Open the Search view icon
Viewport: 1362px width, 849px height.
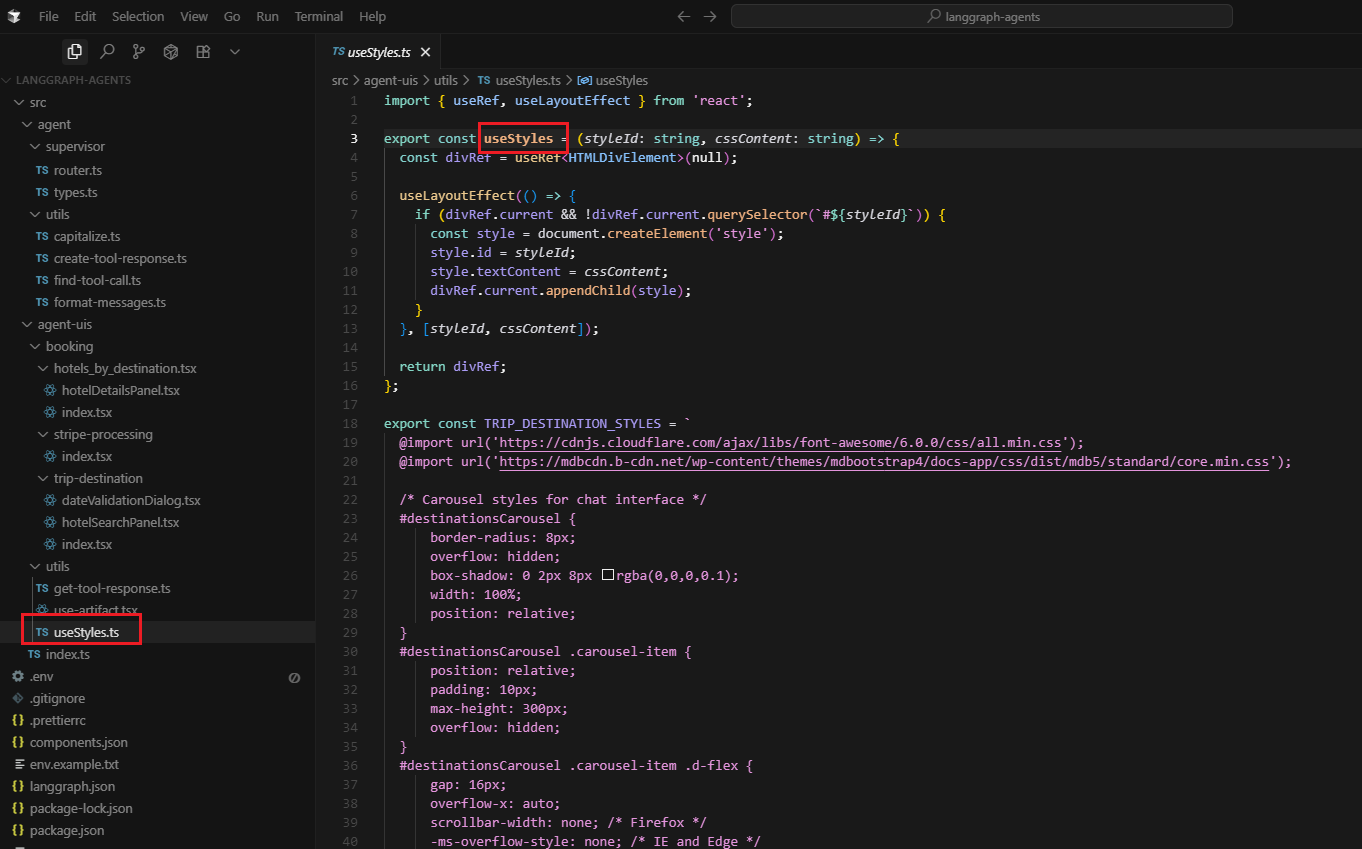pos(107,52)
